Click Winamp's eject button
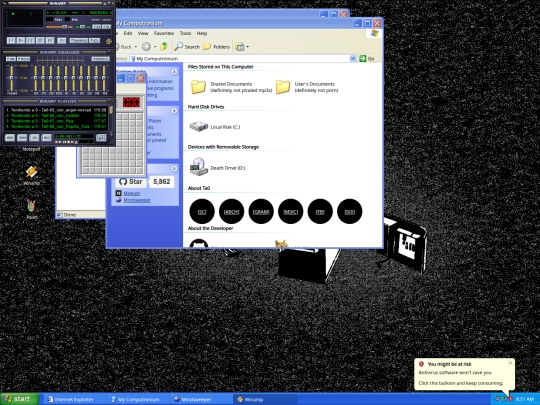Viewport: 540px width, 405px height. [61, 41]
